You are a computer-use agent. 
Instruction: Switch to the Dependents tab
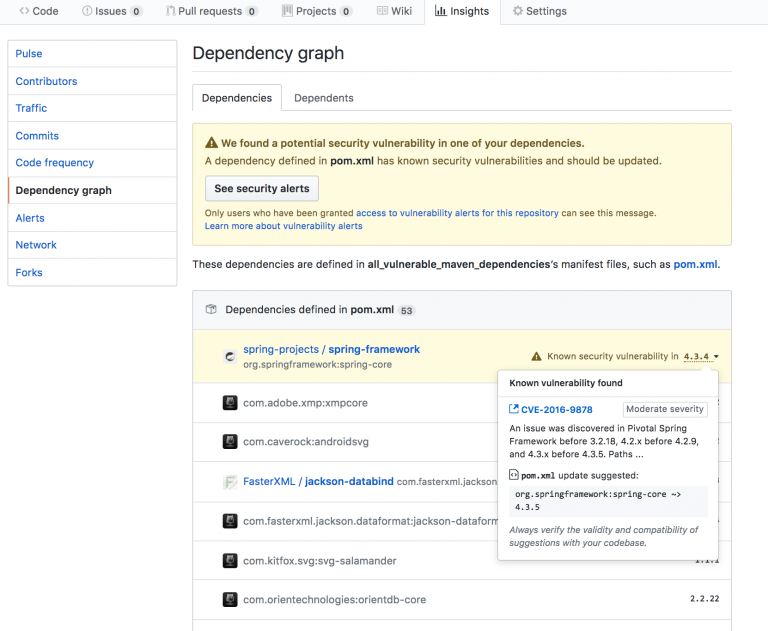323,98
